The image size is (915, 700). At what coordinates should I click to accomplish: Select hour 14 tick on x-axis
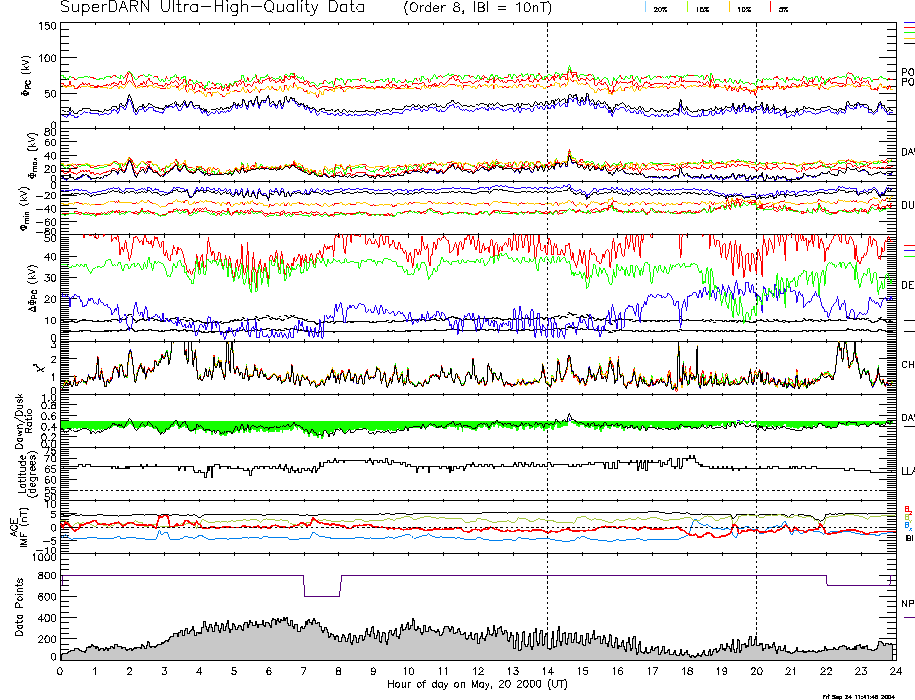point(547,673)
